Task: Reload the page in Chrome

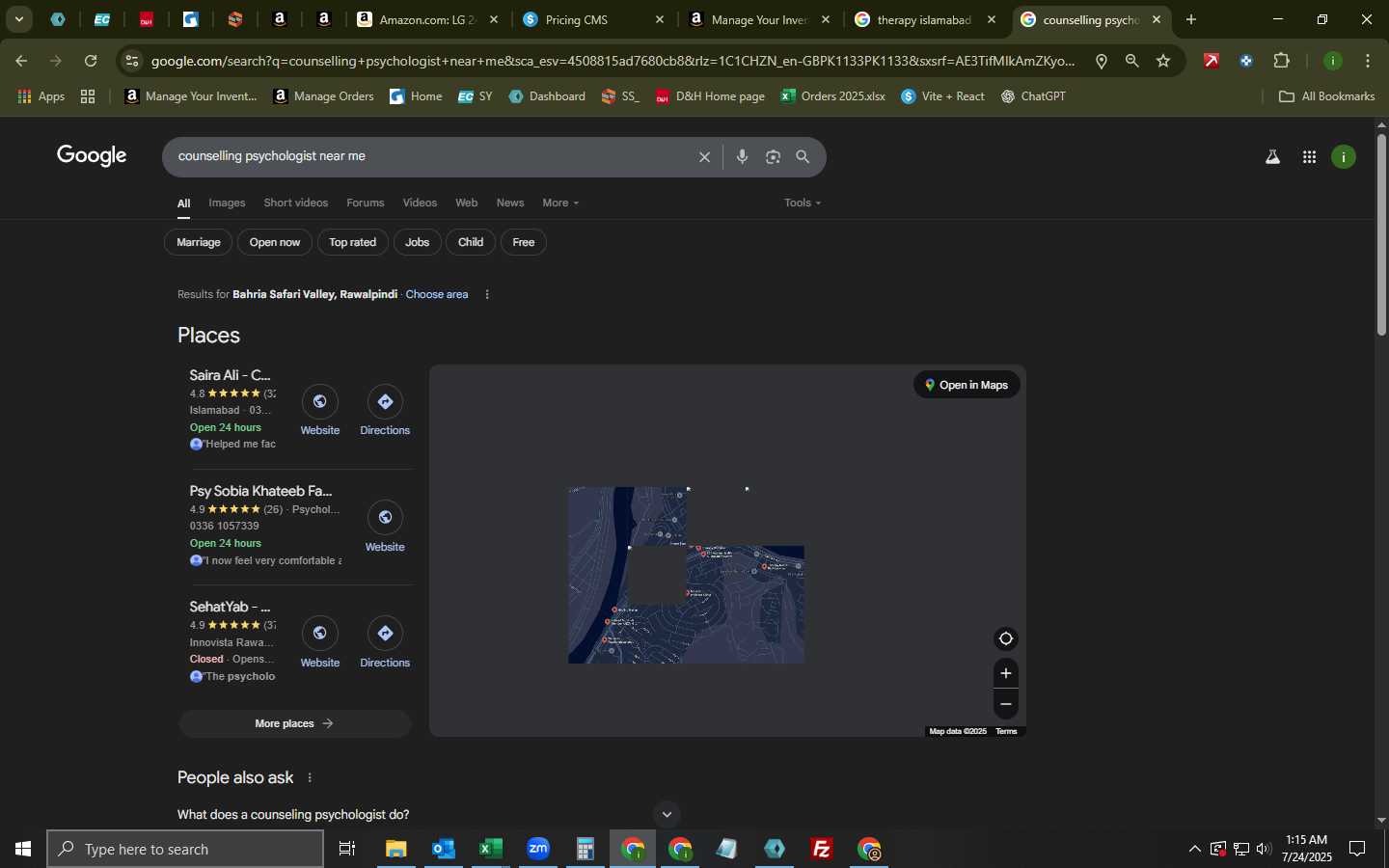Action: (x=91, y=61)
